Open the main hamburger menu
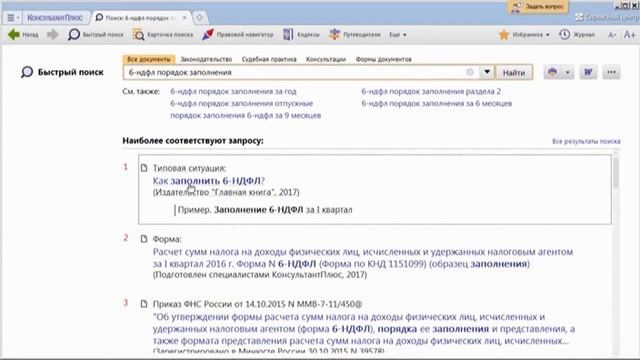 tap(13, 18)
